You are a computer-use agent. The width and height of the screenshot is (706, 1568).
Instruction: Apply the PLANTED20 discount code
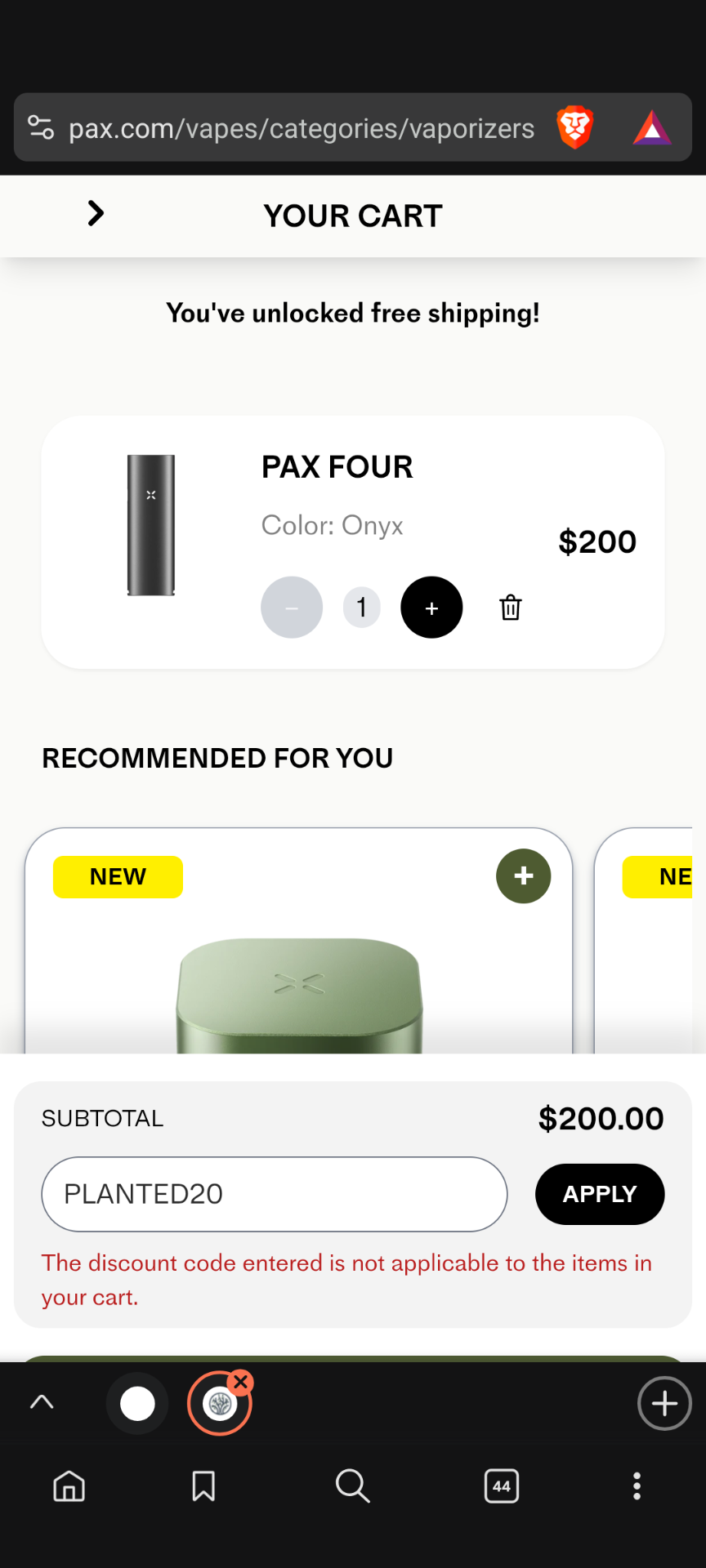point(600,1194)
